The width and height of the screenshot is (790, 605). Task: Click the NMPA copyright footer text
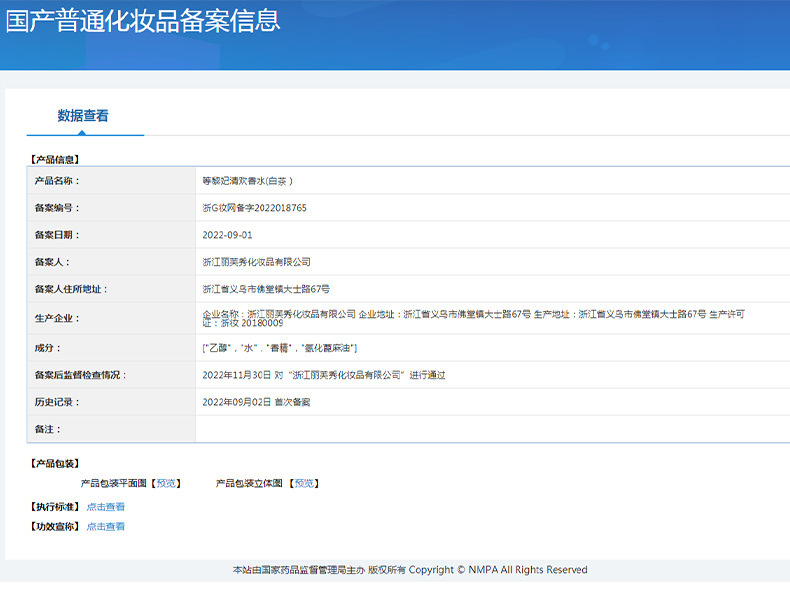(x=410, y=570)
